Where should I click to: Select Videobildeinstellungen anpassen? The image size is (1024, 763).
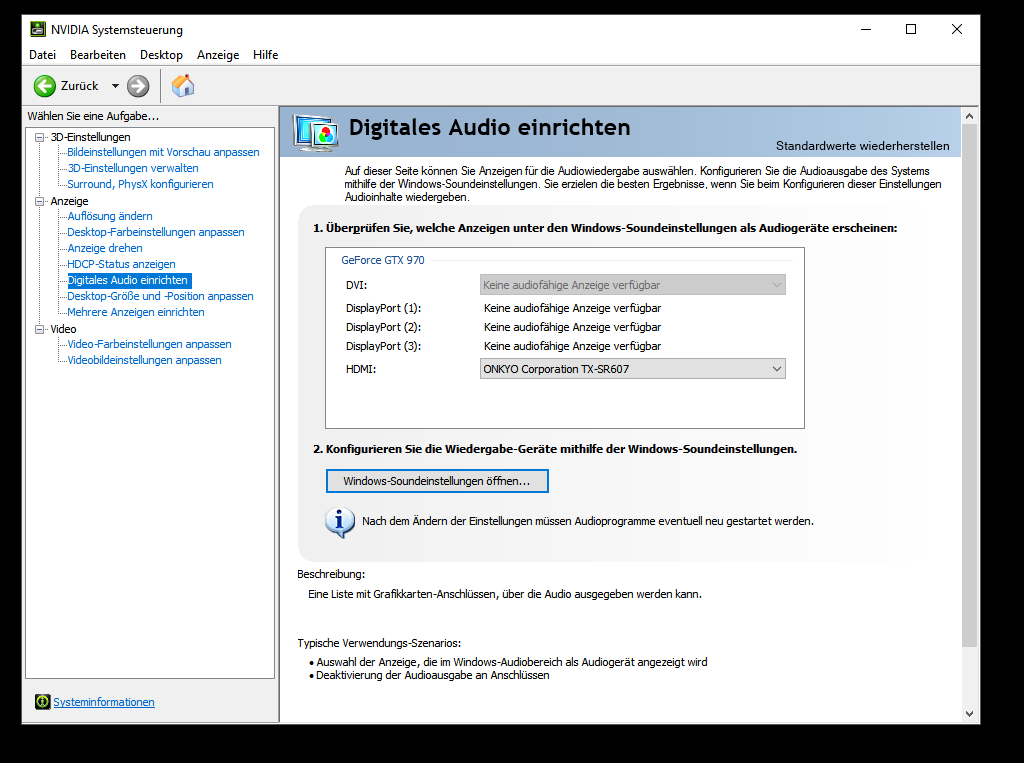pyautogui.click(x=144, y=360)
